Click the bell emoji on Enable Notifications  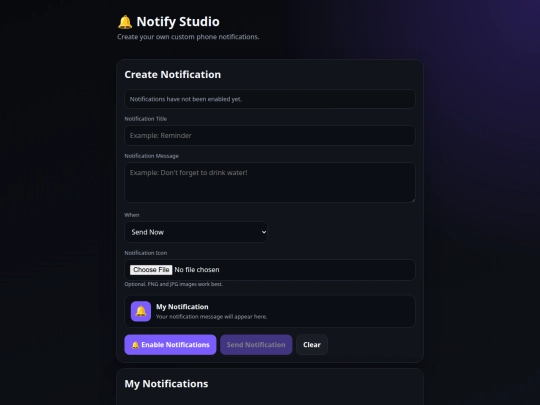(x=135, y=345)
